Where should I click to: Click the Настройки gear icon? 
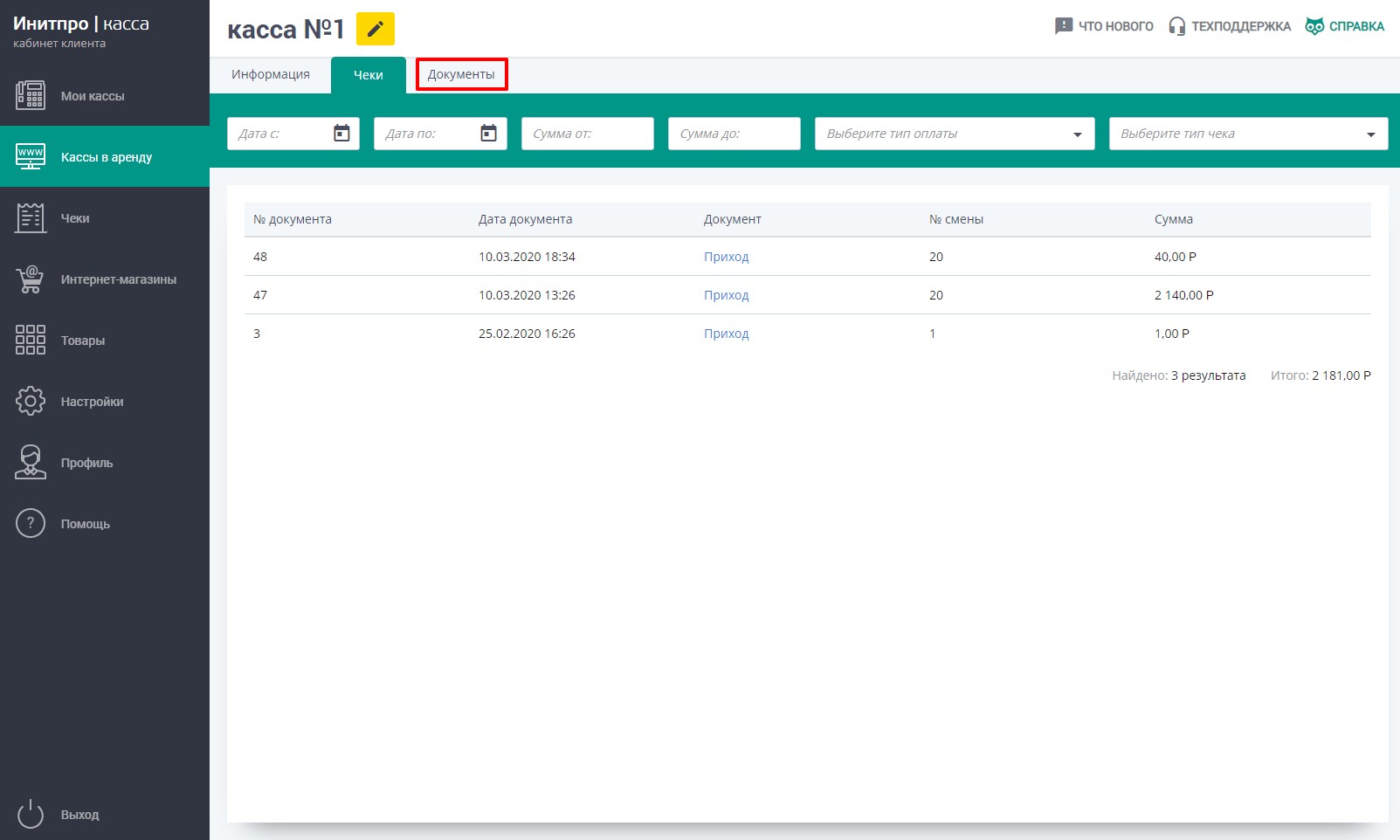31,401
